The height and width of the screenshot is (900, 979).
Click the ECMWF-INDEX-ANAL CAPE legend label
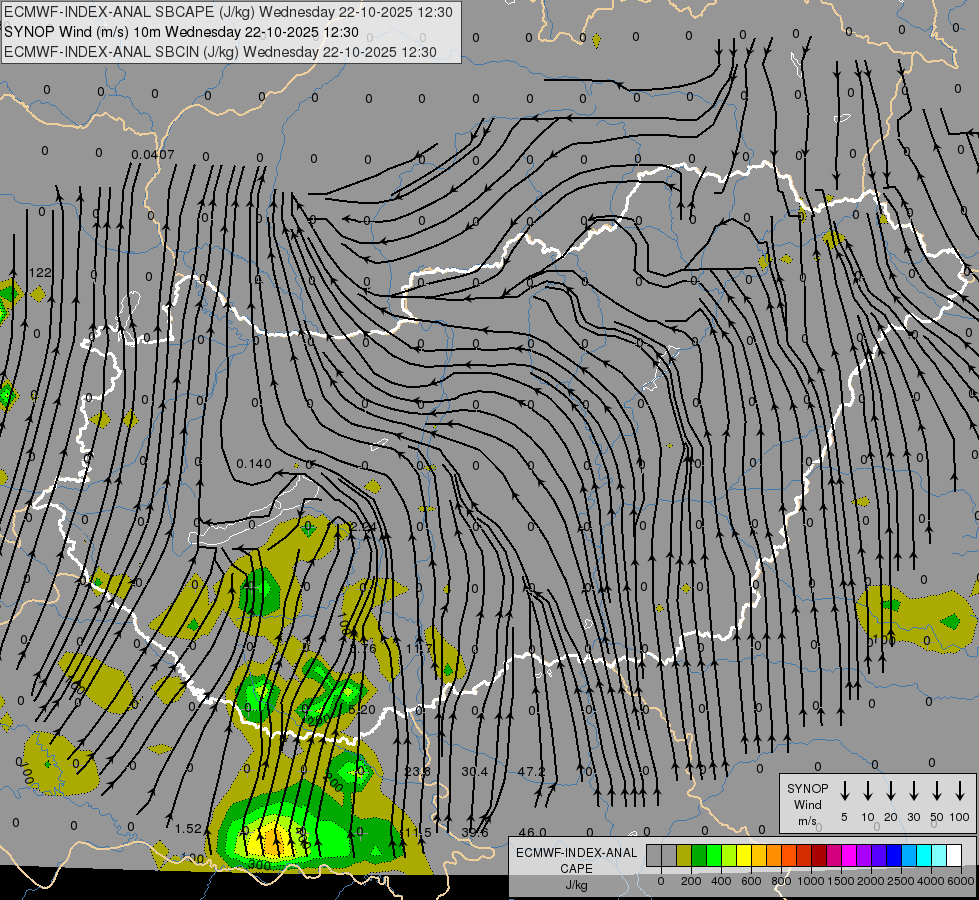point(576,860)
